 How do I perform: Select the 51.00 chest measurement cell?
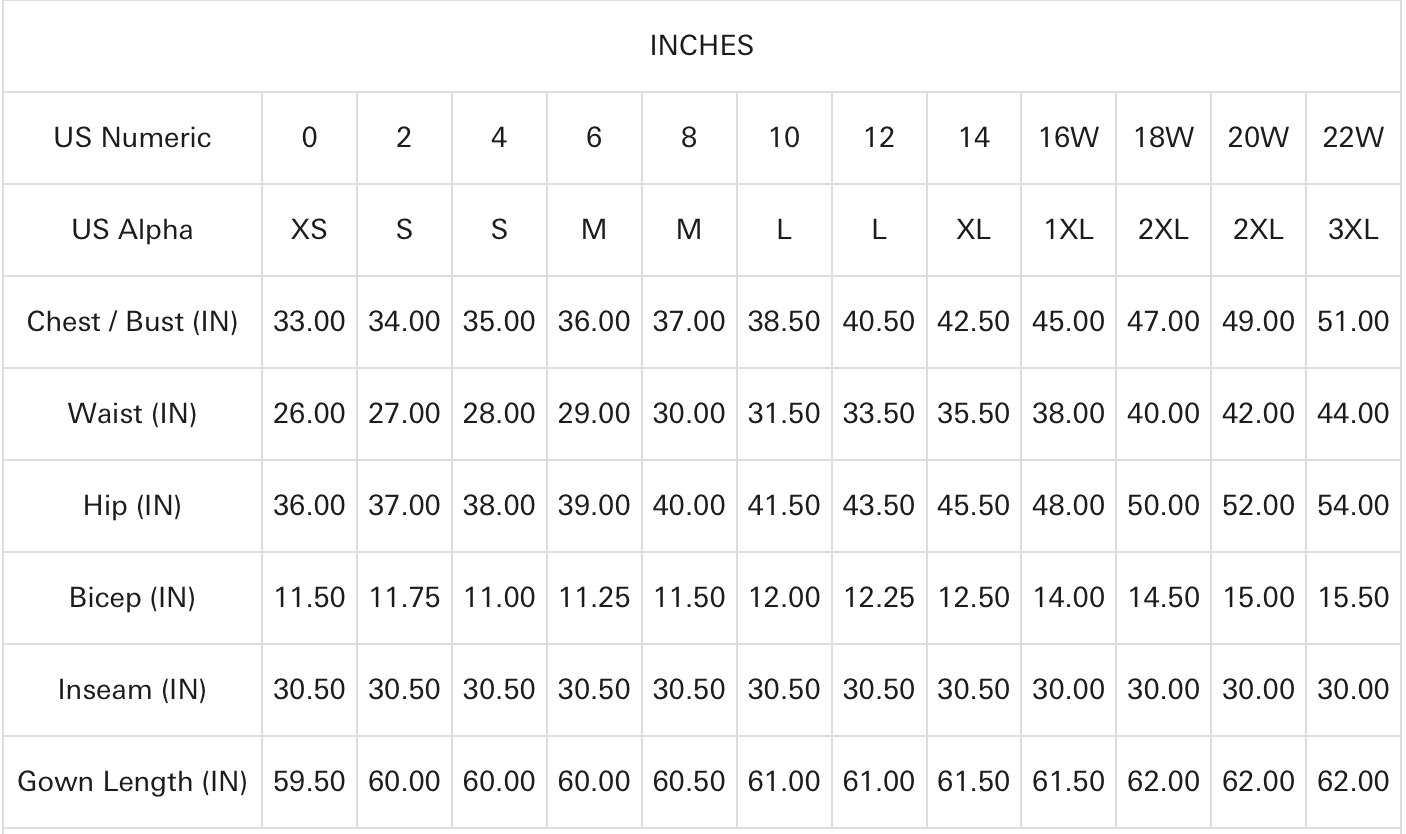coord(1353,322)
